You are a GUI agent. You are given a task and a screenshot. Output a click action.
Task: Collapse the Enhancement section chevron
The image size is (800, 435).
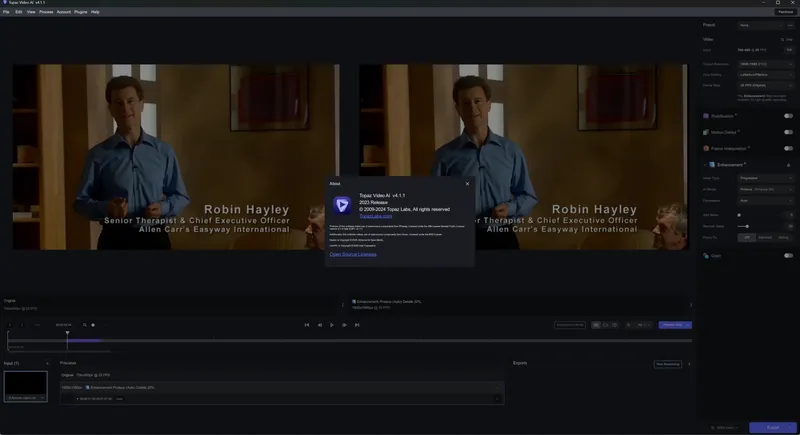(705, 165)
